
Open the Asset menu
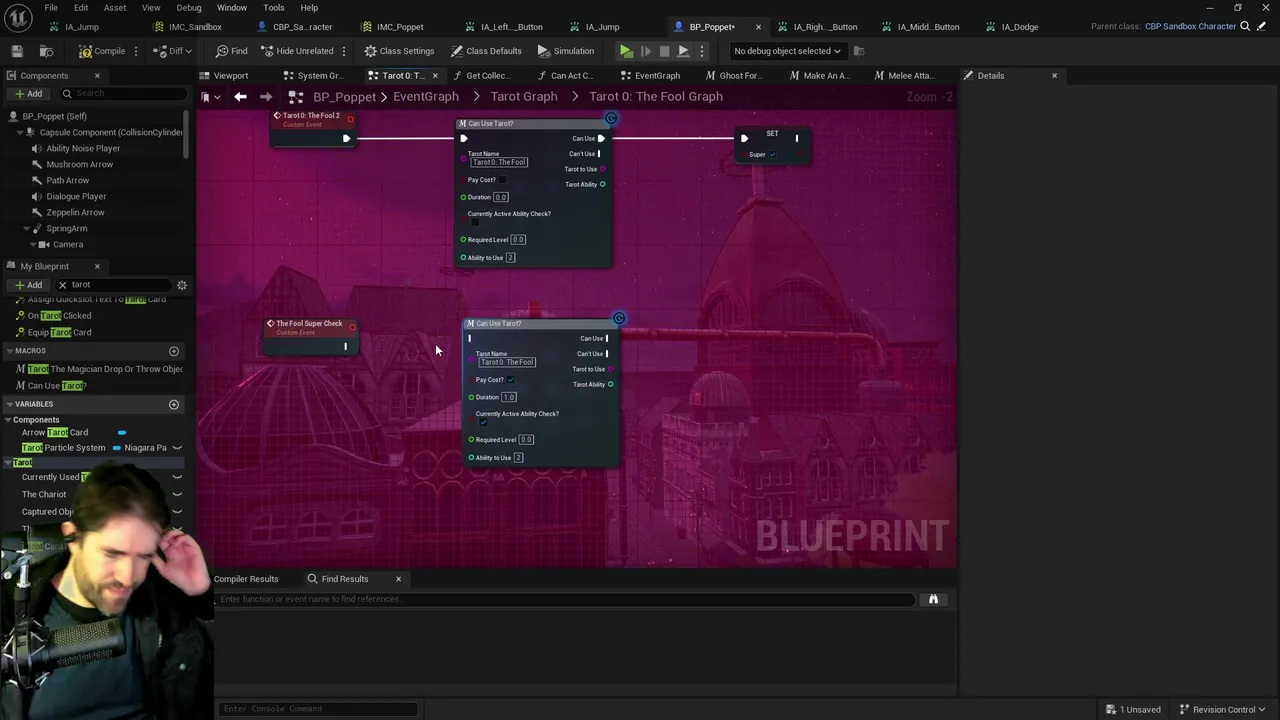coord(115,8)
